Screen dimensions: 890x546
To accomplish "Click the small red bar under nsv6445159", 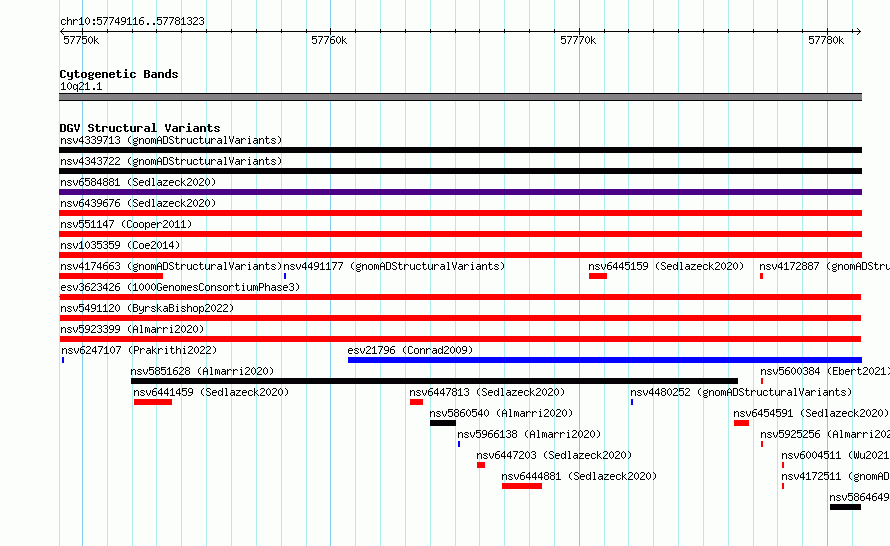I will [x=598, y=276].
